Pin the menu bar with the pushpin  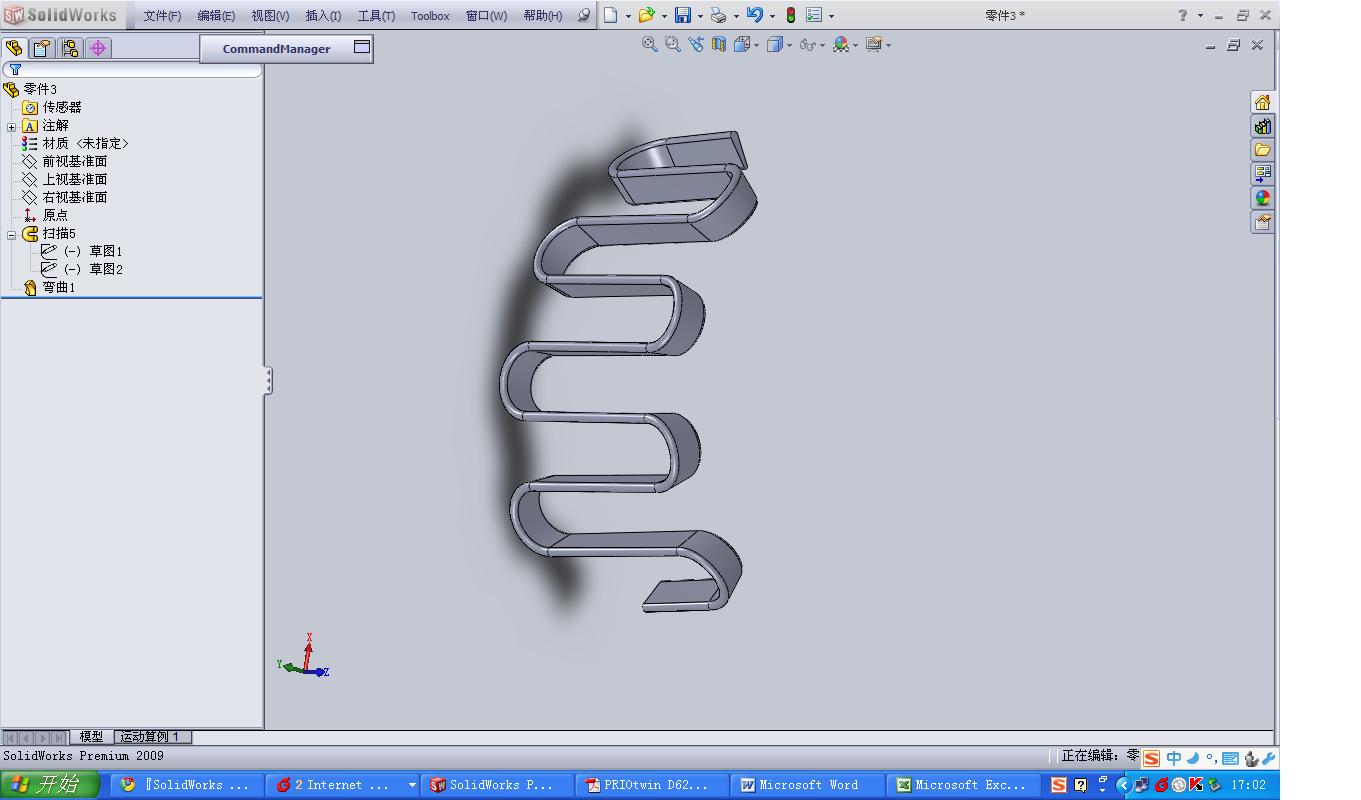tap(584, 15)
